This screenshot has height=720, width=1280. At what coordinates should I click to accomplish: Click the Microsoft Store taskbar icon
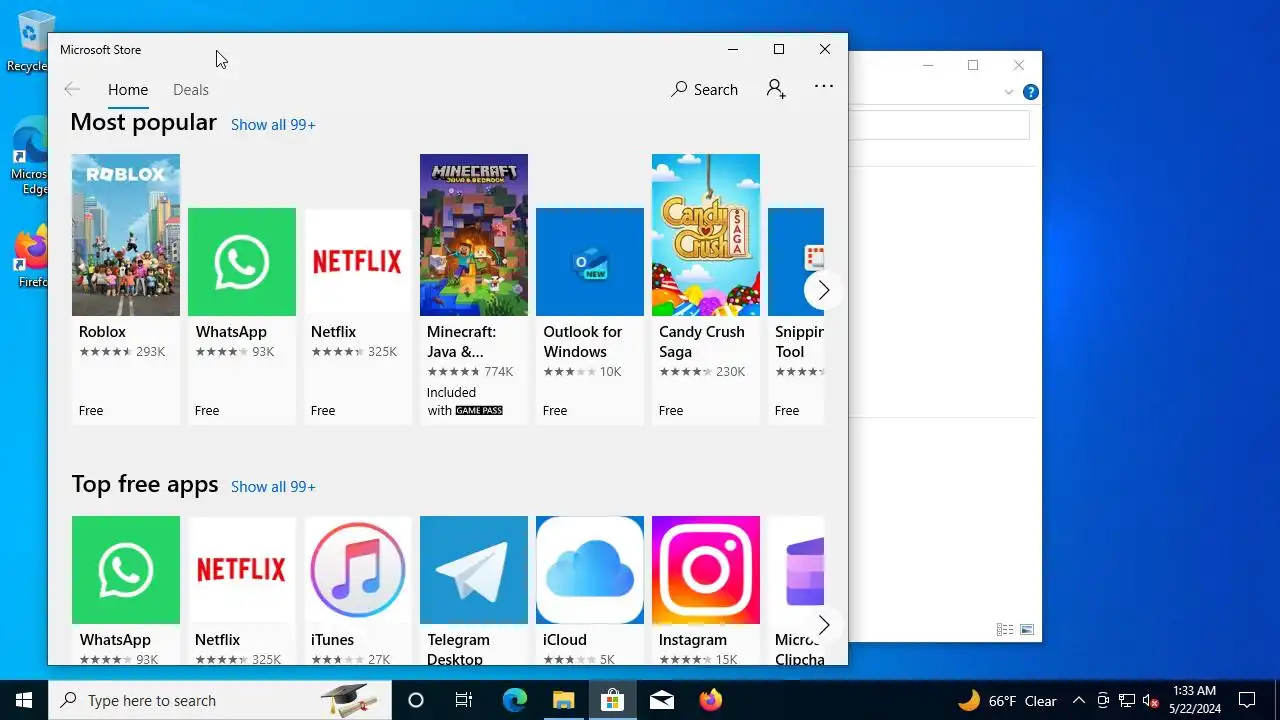(612, 700)
